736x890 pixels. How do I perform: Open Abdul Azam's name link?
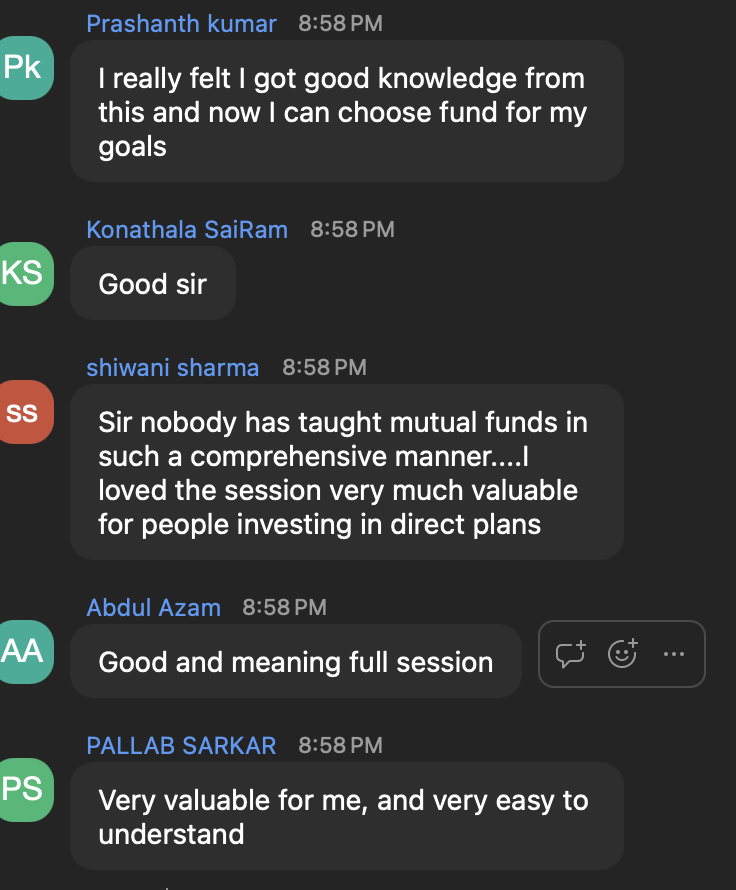153,608
